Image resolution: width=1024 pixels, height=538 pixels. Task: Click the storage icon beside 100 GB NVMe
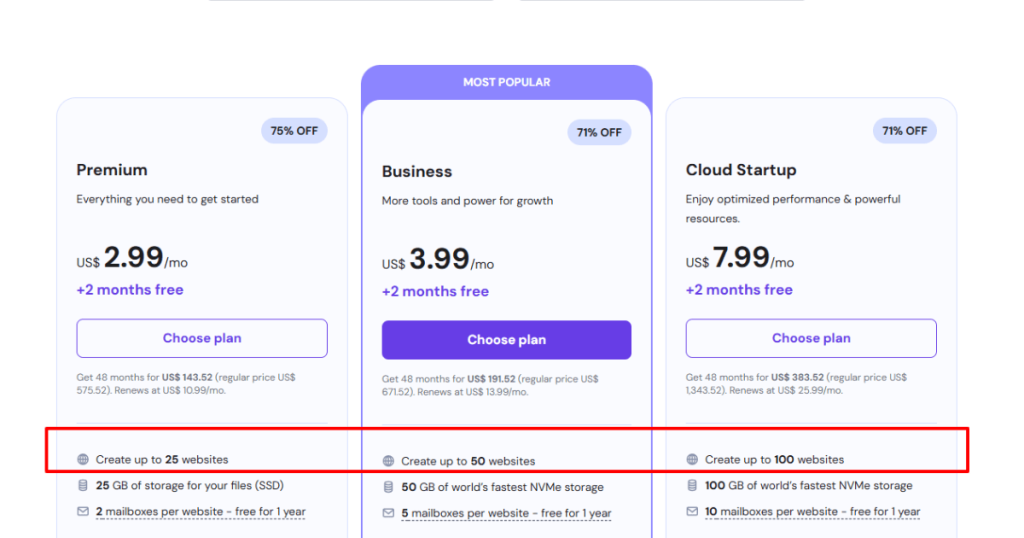pos(692,486)
